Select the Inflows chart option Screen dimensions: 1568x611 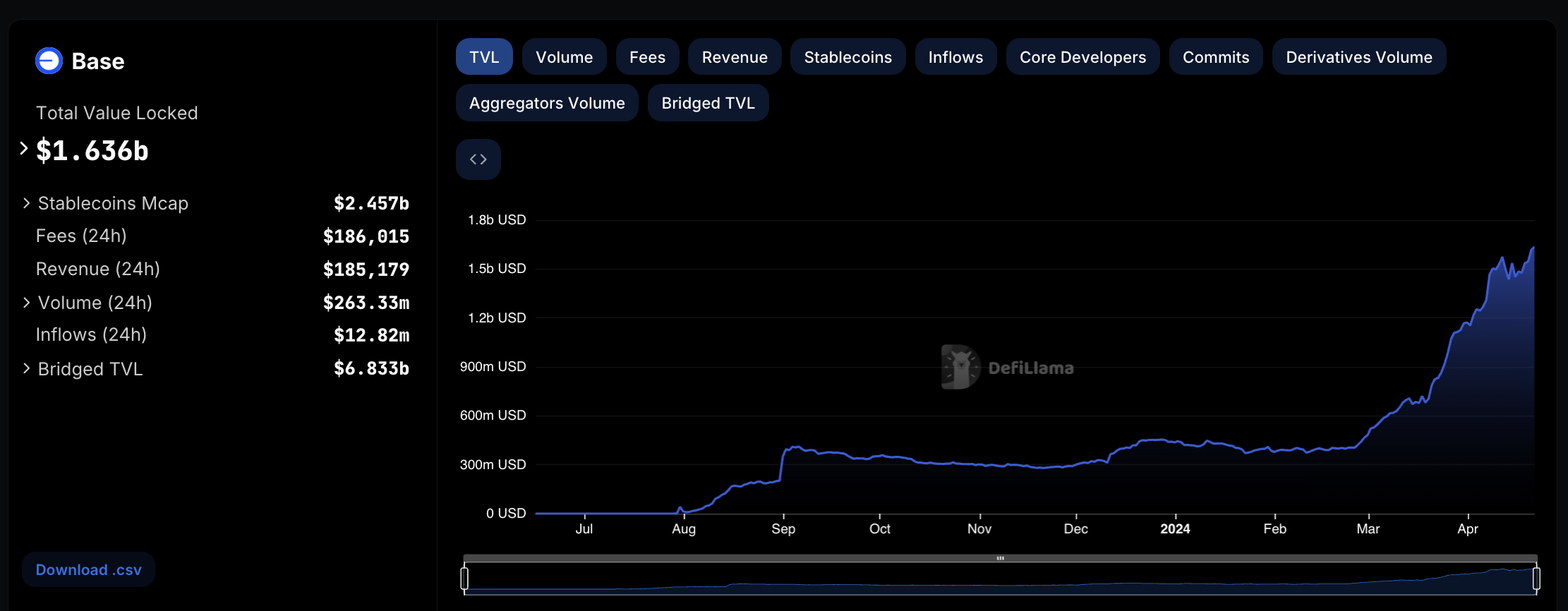tap(955, 57)
